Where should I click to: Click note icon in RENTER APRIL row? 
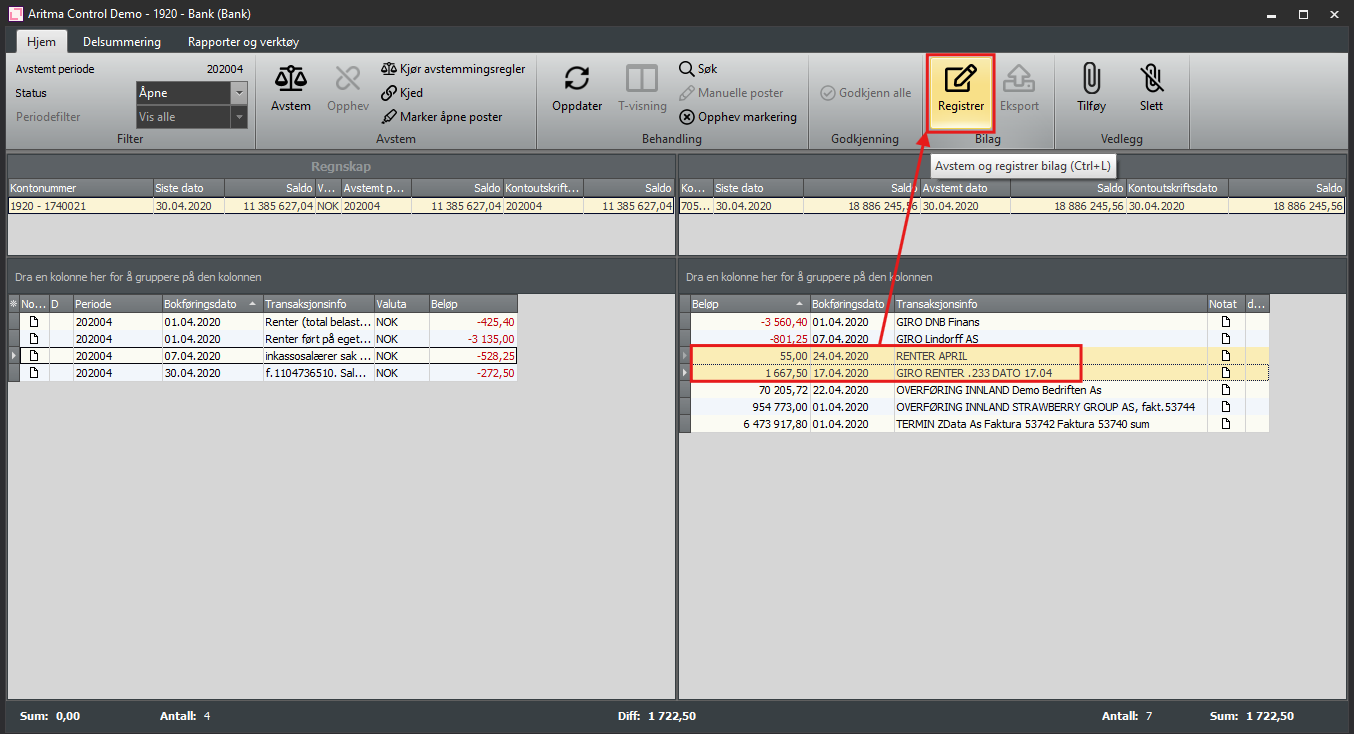[x=1225, y=356]
